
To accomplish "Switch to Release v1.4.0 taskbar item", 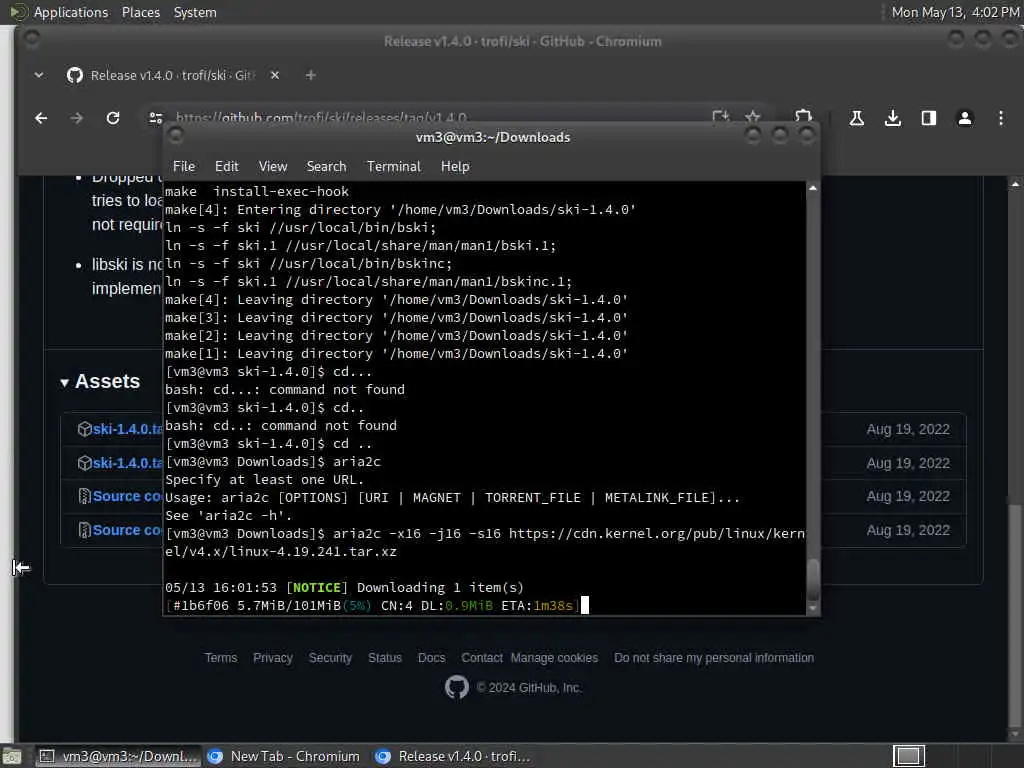I will click(x=453, y=756).
